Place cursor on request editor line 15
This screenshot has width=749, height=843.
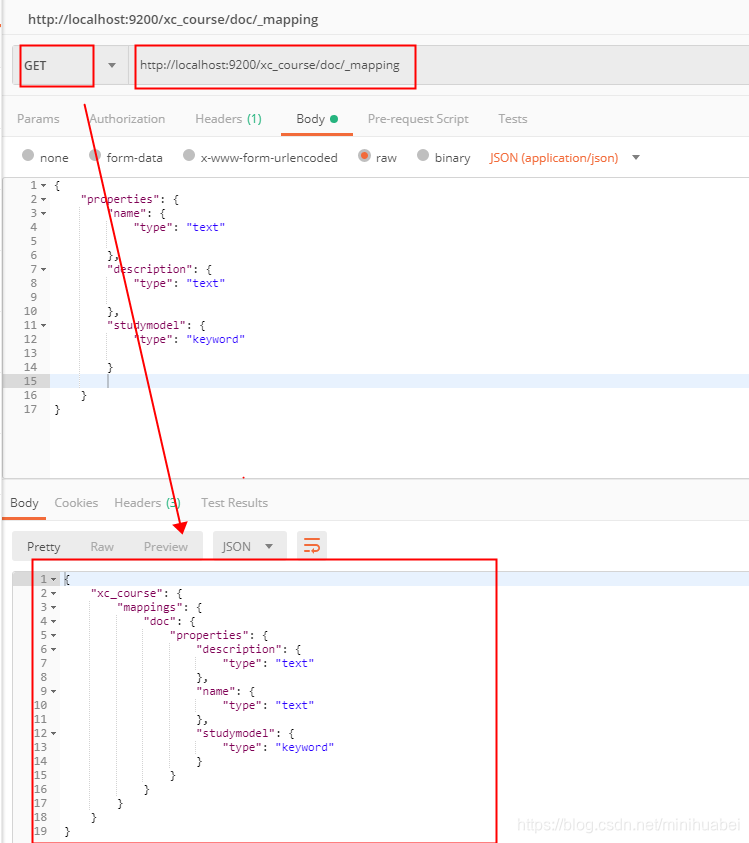[x=398, y=381]
